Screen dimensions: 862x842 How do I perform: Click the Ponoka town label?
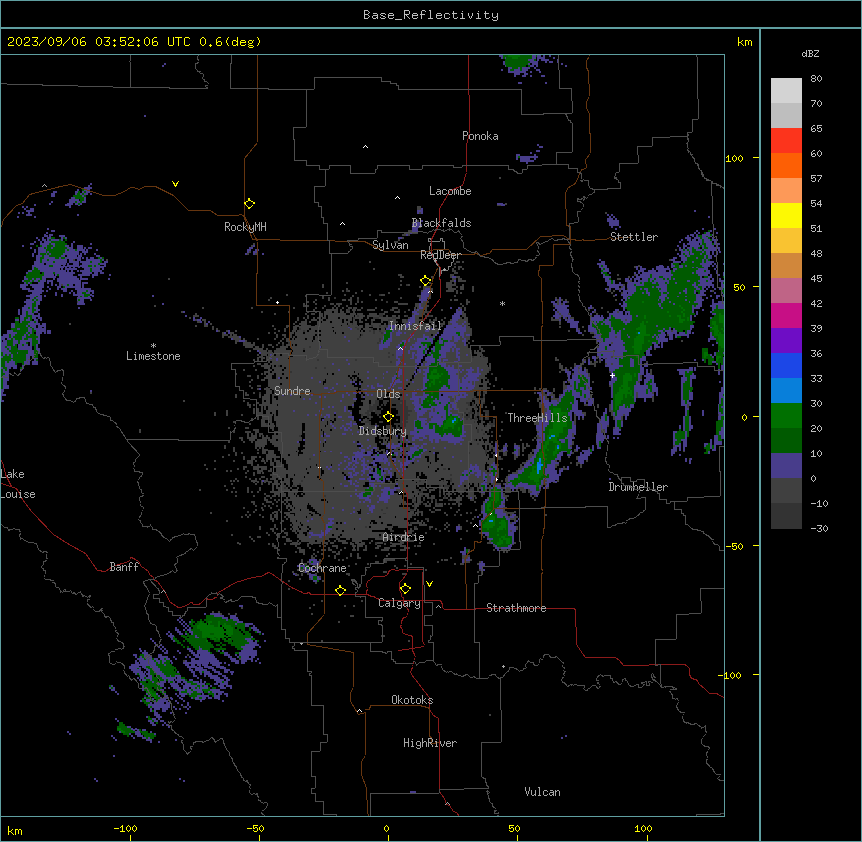(x=480, y=136)
